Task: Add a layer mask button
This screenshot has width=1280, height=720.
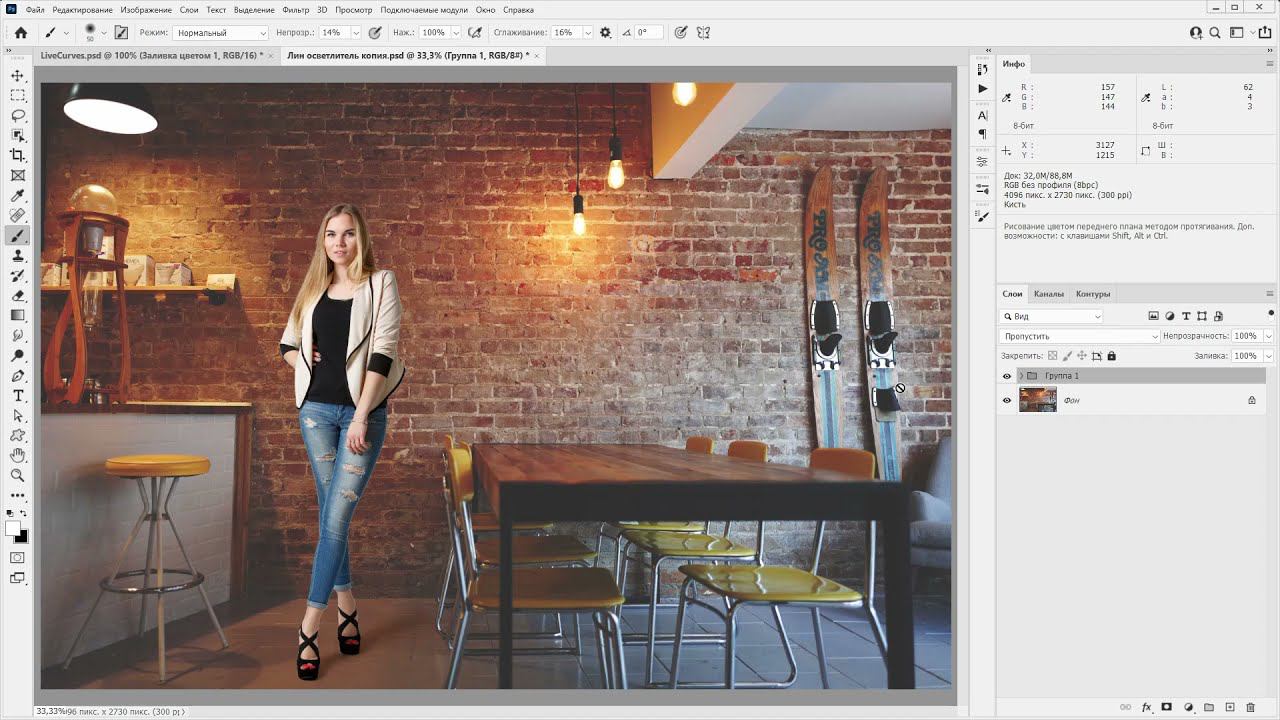Action: point(1166,707)
